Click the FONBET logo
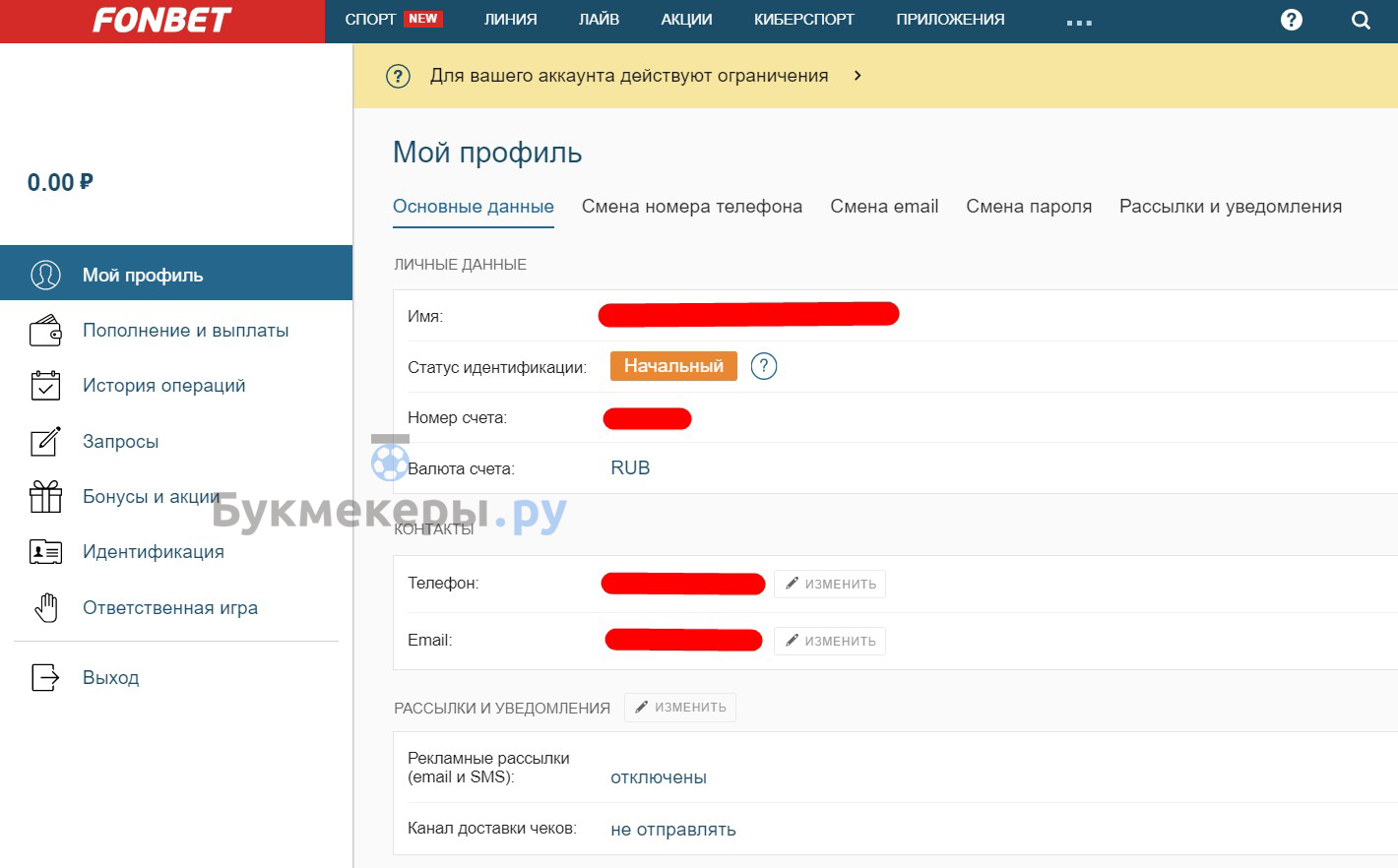 pos(161,21)
